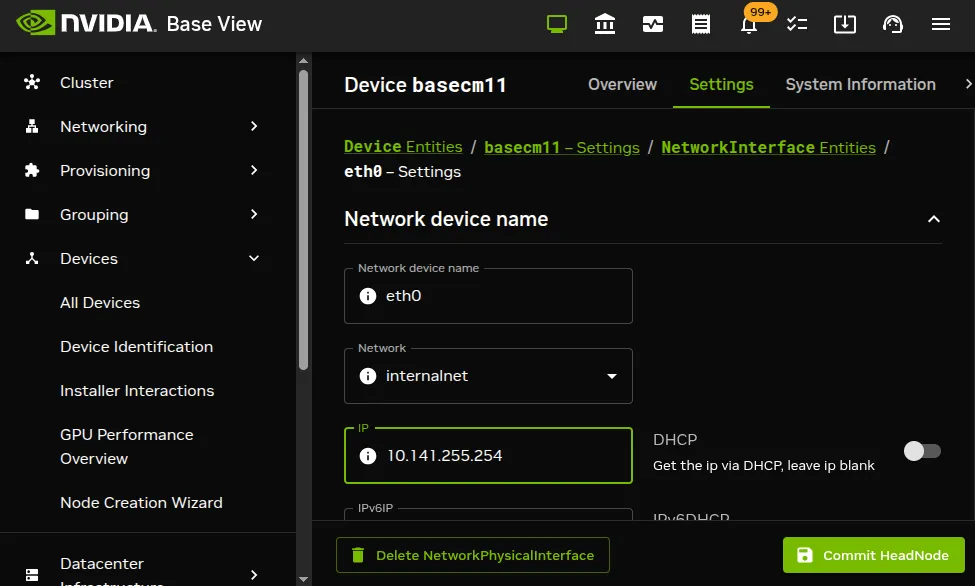Click the Device basecm11 heading
The width and height of the screenshot is (975, 586).
[425, 85]
